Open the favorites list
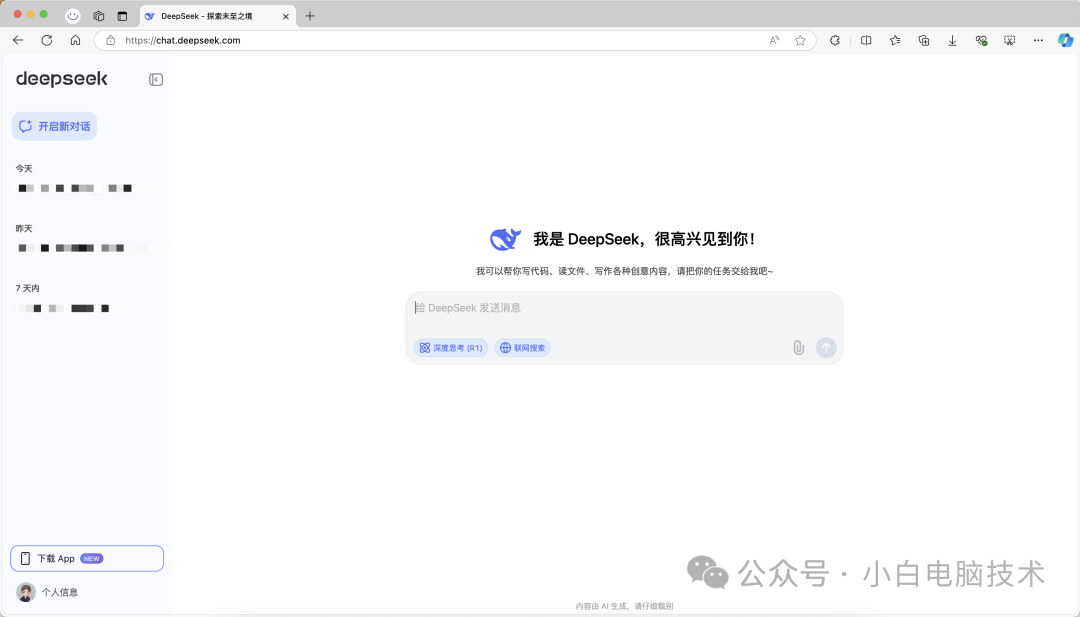 (895, 41)
